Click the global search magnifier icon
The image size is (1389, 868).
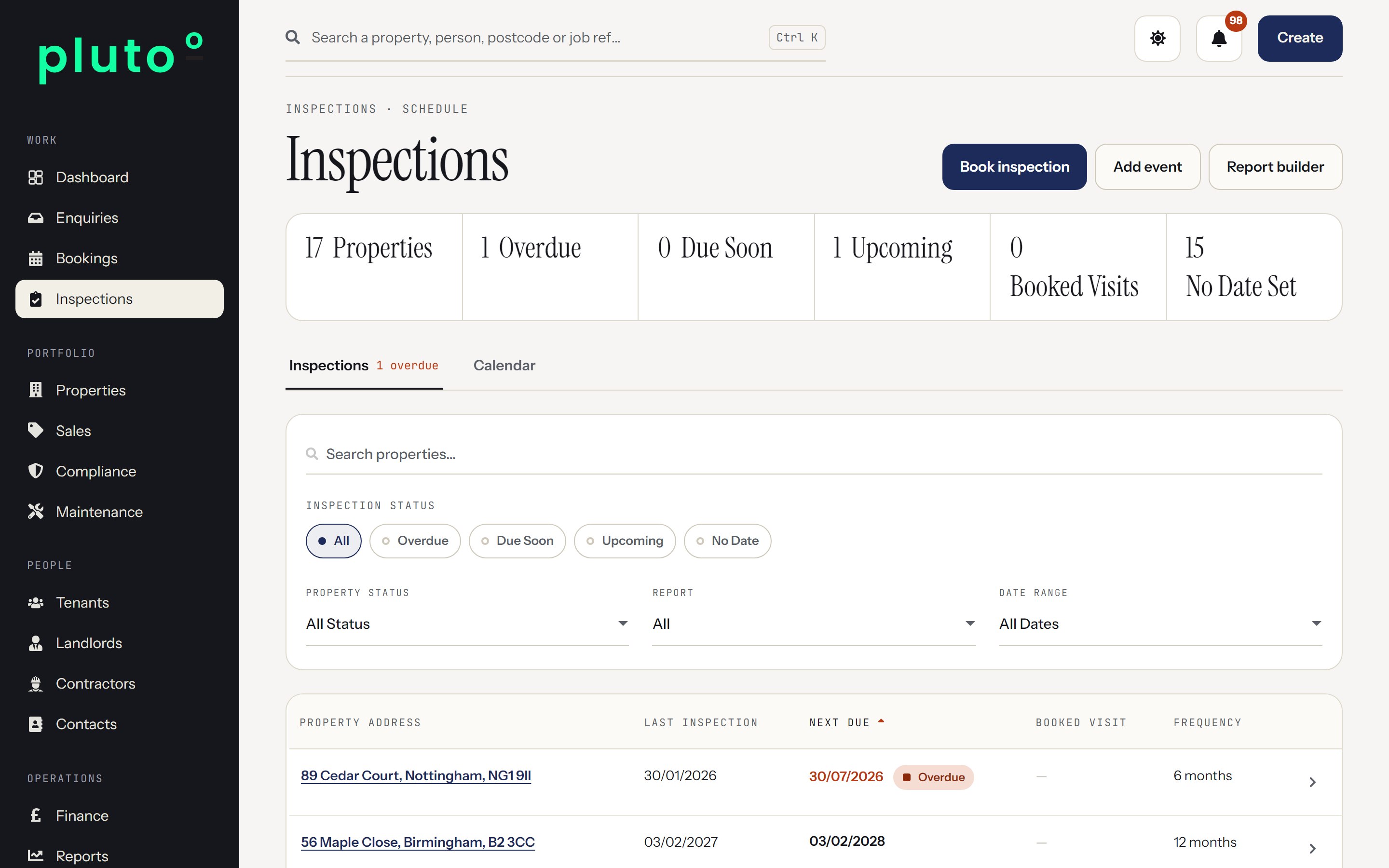293,37
